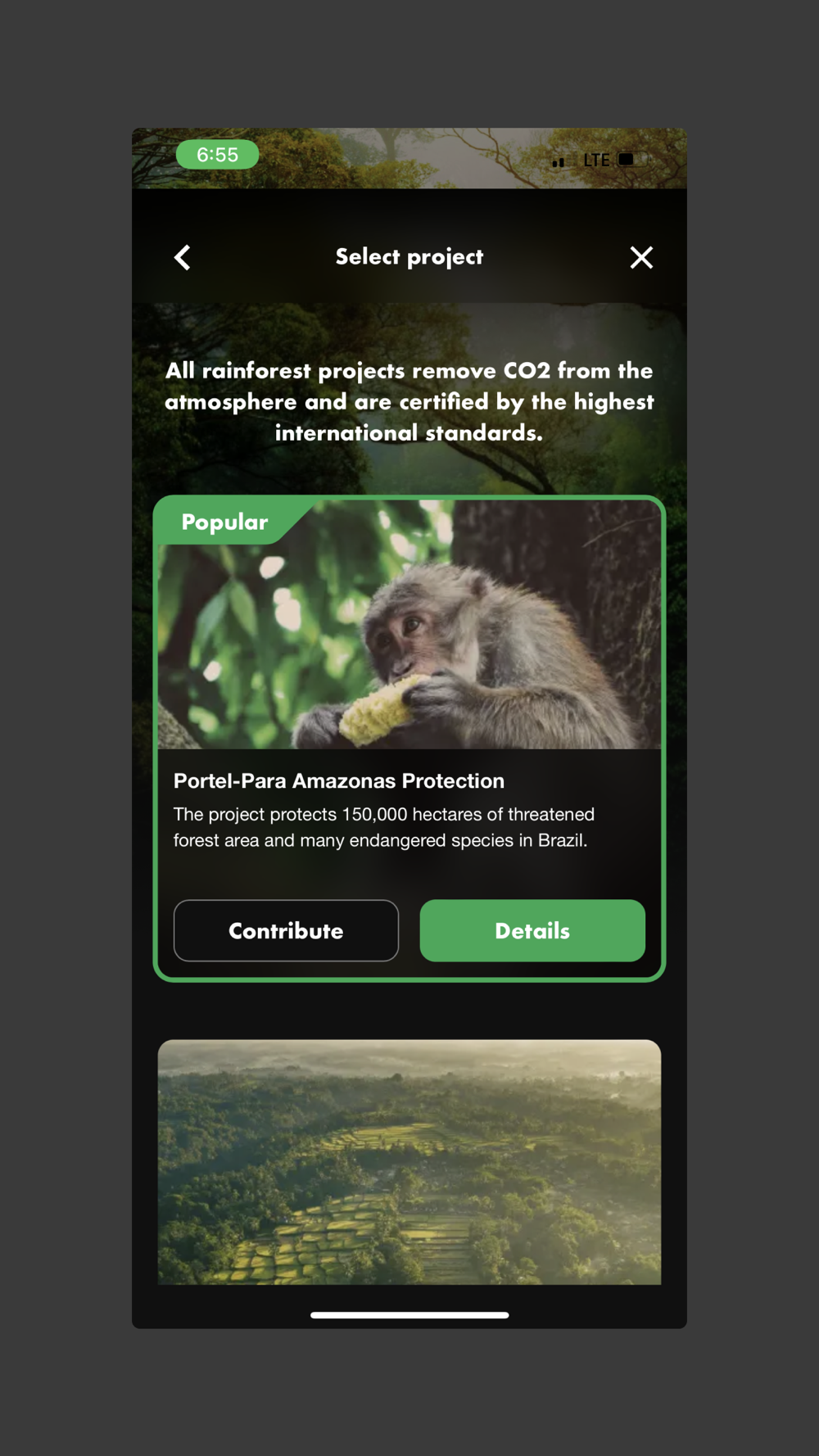Tap the rainforest projects CO2 headline text
The image size is (819, 1456).
409,401
